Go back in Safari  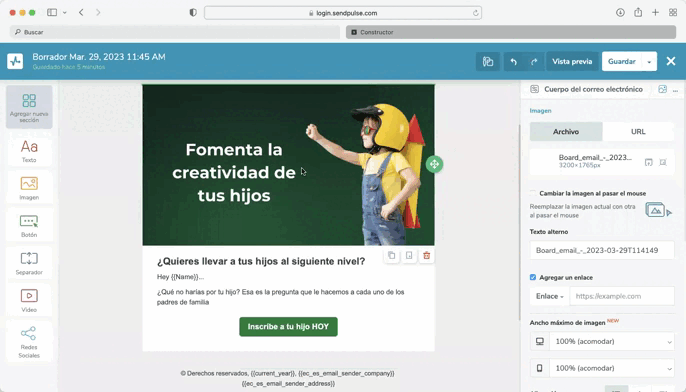pyautogui.click(x=81, y=13)
